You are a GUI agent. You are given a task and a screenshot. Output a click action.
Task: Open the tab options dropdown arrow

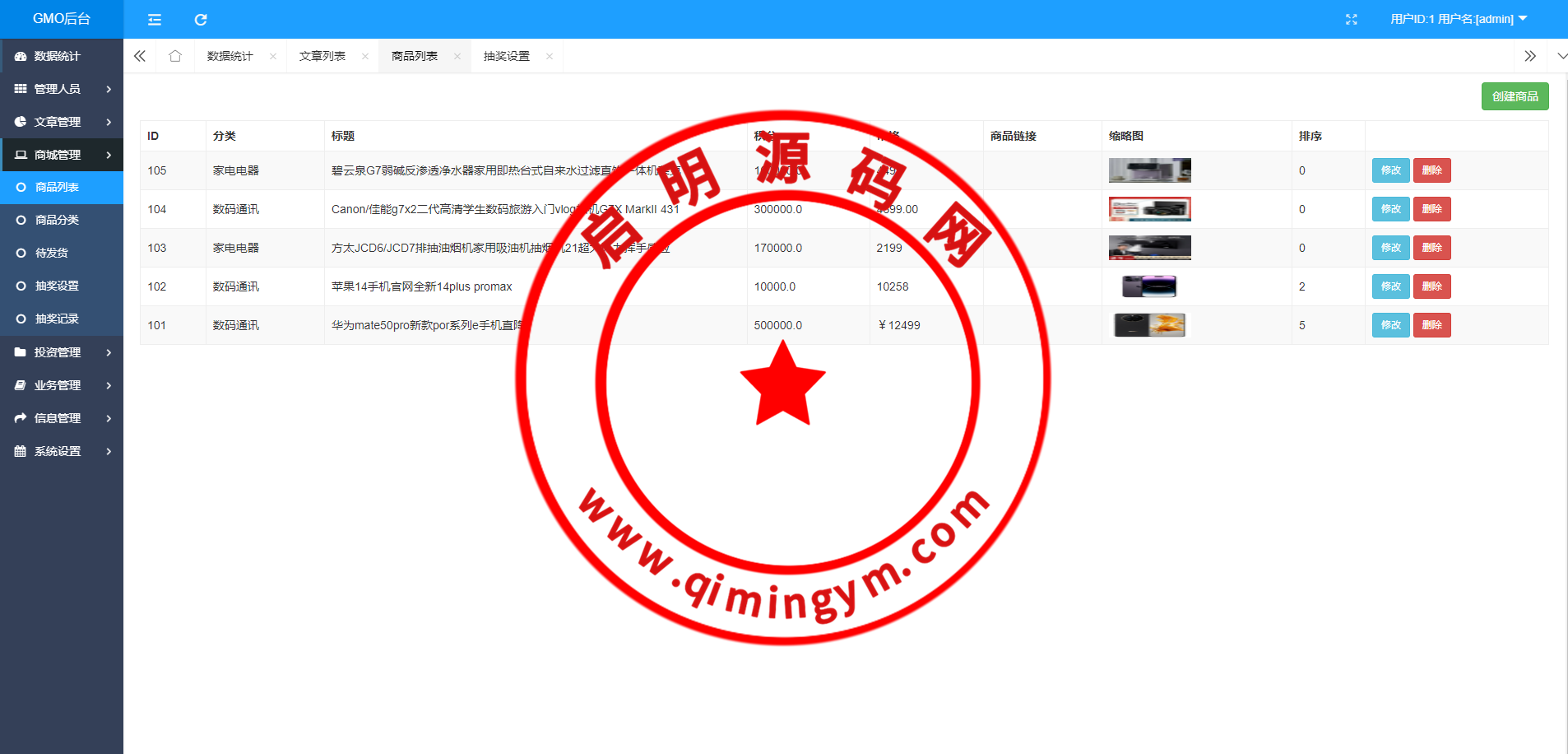tap(1561, 56)
